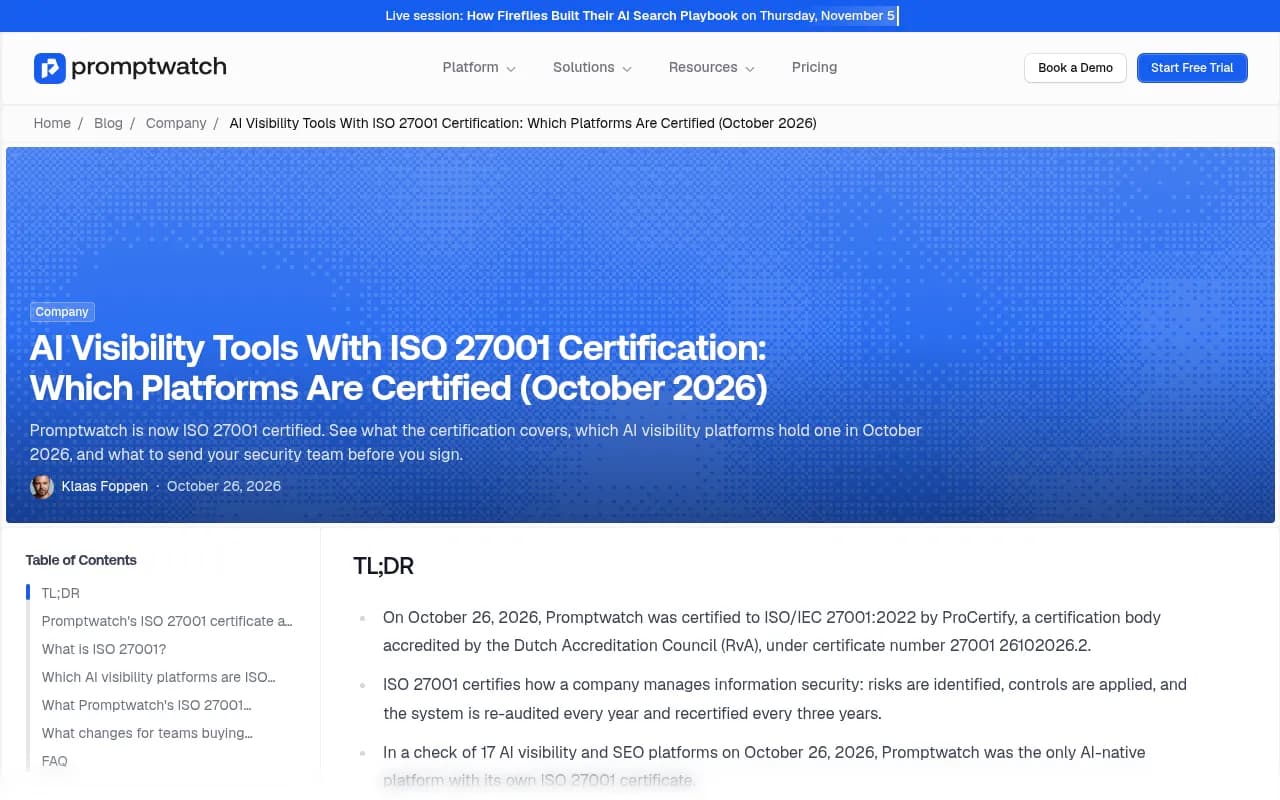Click the bullet about re-audited every year
The height and width of the screenshot is (800, 1280).
click(x=784, y=699)
